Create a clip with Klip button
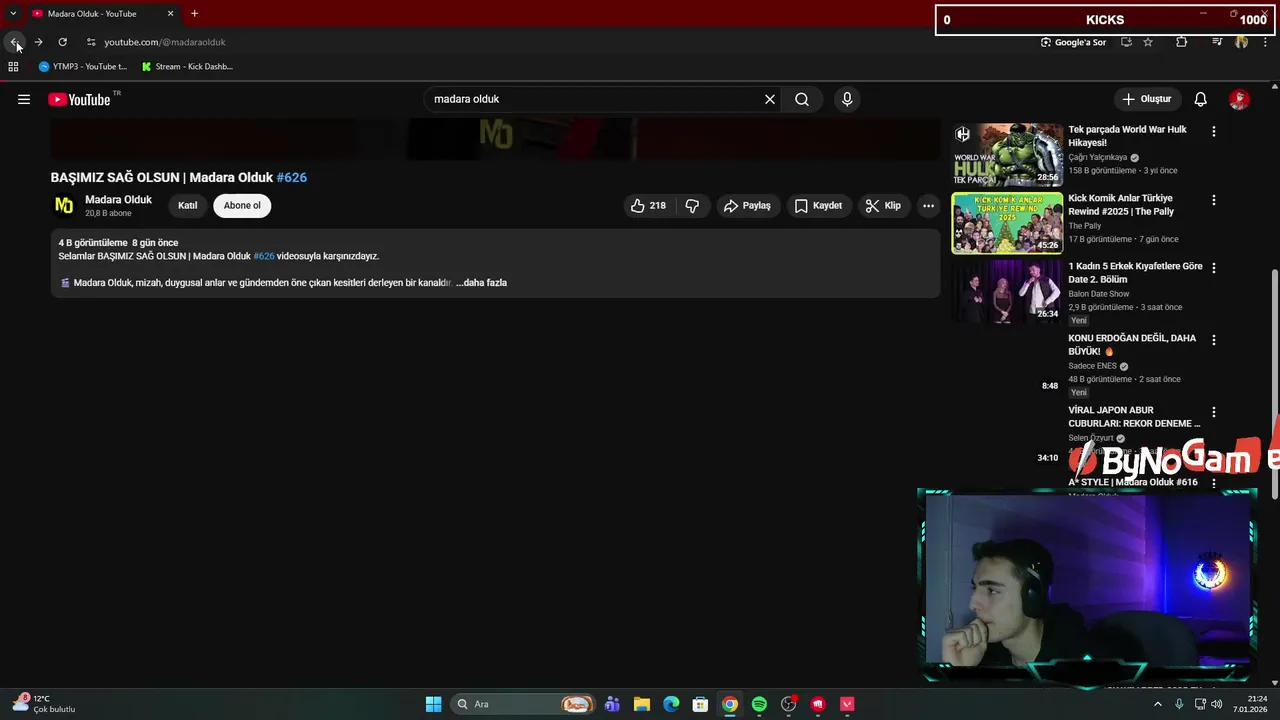Screen dimensions: 1280x720 (x=883, y=205)
